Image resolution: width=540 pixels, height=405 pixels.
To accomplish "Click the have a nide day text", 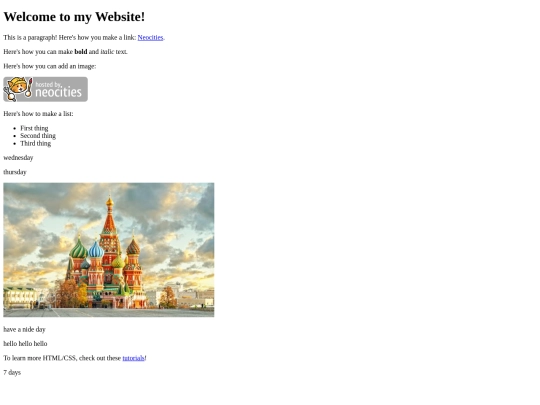I will [24, 330].
